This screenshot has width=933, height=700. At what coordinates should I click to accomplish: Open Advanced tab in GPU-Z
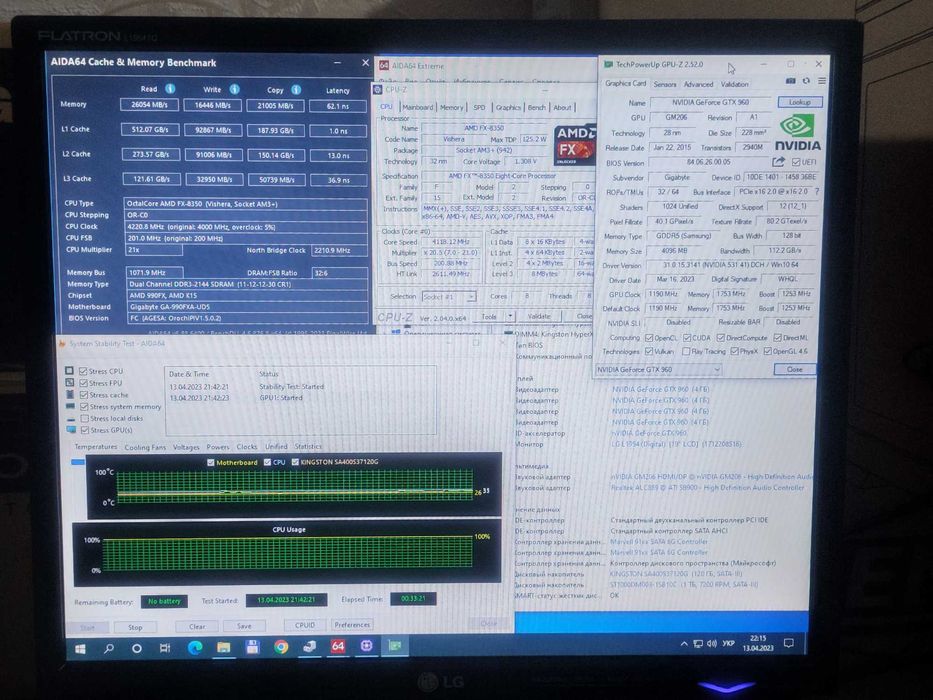pyautogui.click(x=698, y=85)
